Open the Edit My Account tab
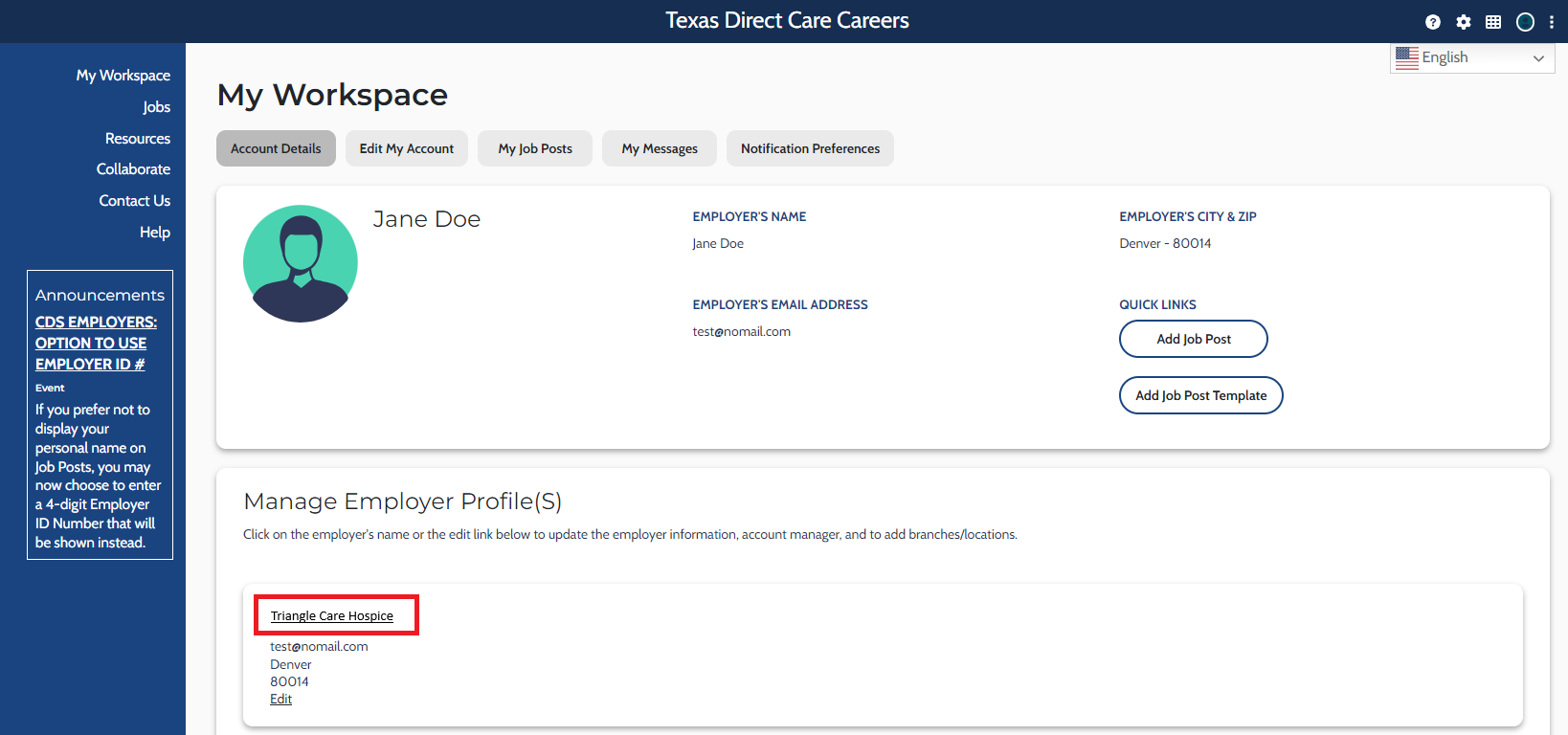The image size is (1568, 735). tap(407, 148)
